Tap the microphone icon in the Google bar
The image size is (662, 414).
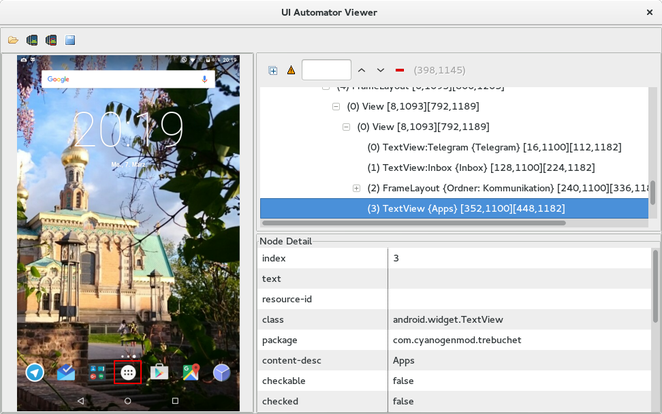point(204,79)
